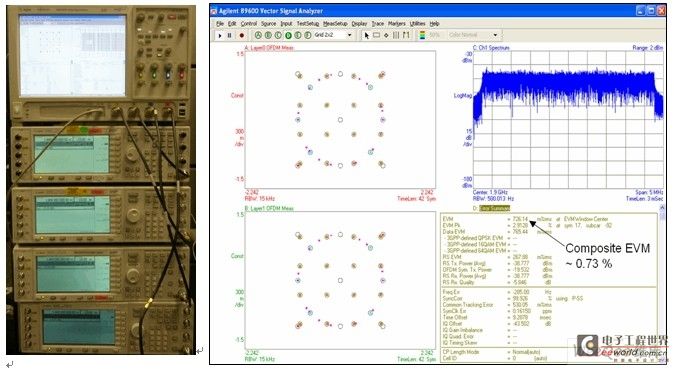Toggle trace B button in toolbar
This screenshot has height=369, width=674.
pos(268,35)
